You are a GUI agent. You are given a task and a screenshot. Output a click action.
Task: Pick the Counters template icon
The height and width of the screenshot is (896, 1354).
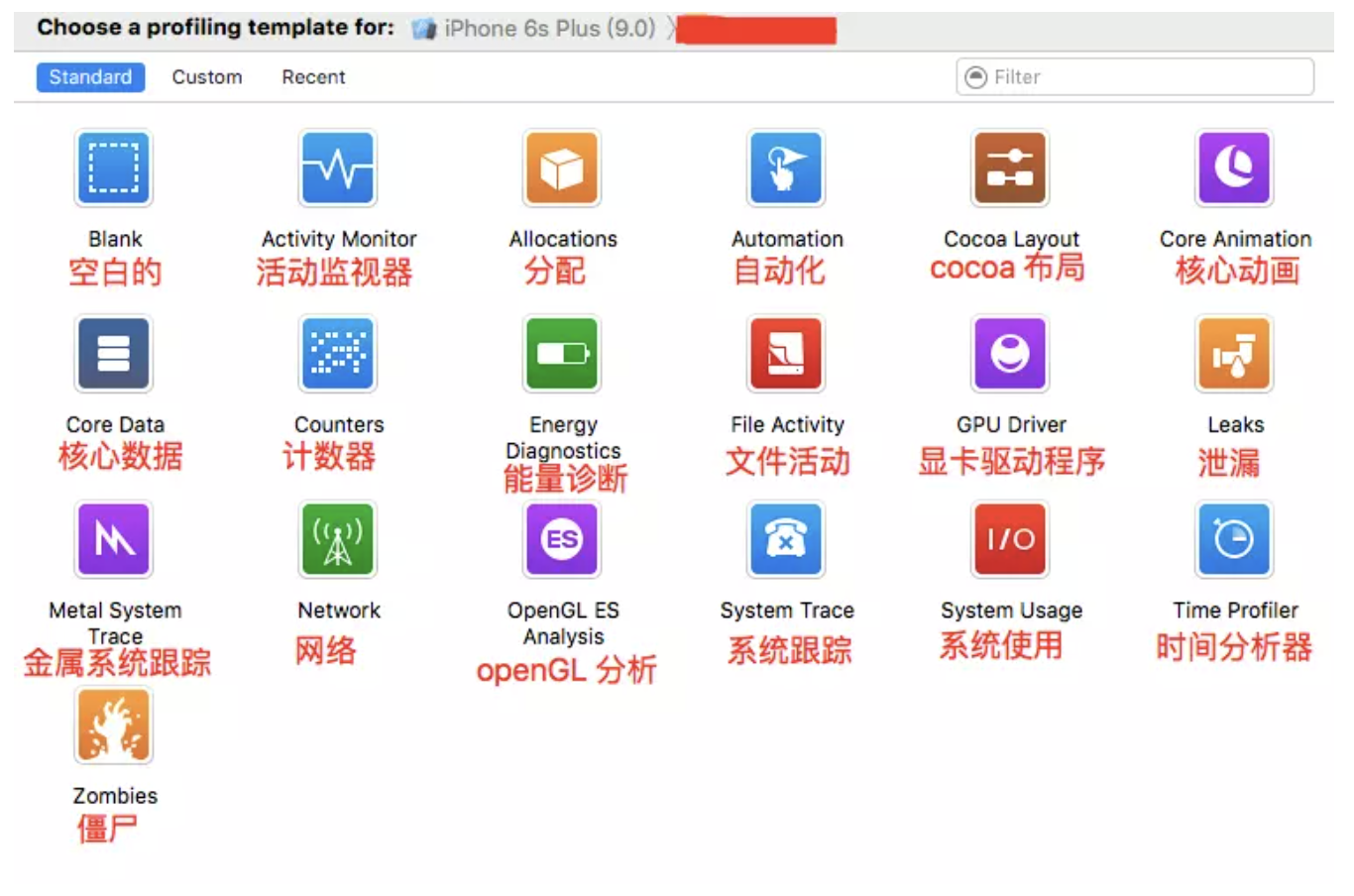click(x=338, y=353)
